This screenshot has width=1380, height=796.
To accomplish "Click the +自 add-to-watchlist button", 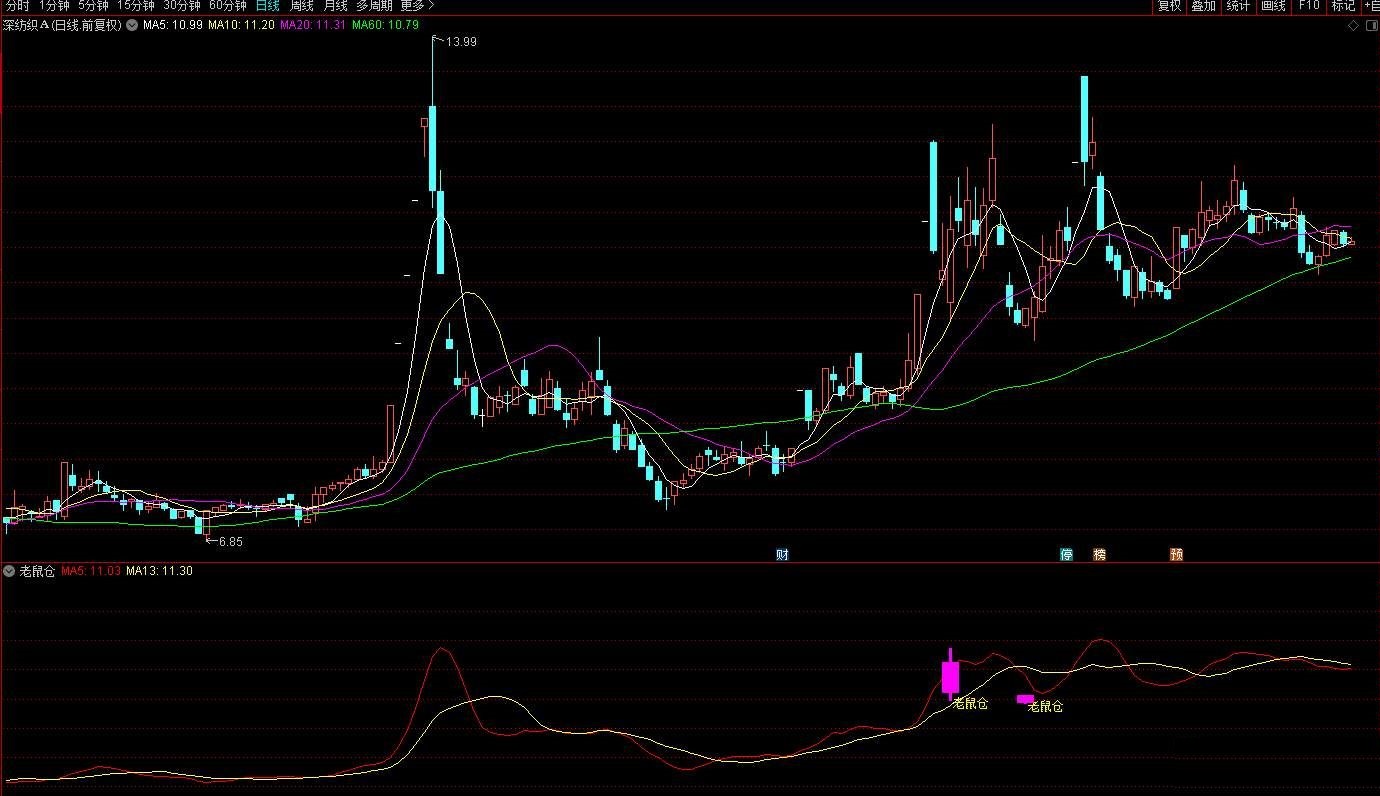I will point(1371,6).
